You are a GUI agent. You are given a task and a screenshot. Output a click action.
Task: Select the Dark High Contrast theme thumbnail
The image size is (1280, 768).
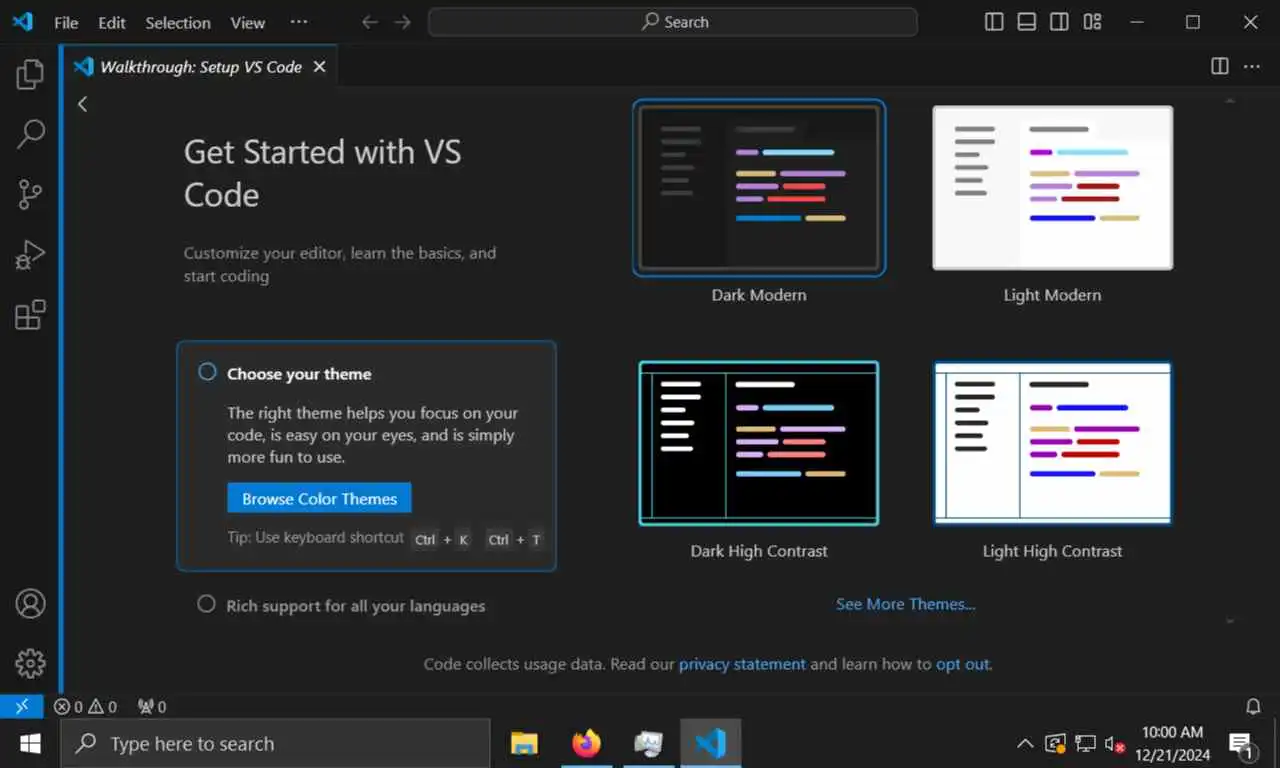[x=759, y=443]
